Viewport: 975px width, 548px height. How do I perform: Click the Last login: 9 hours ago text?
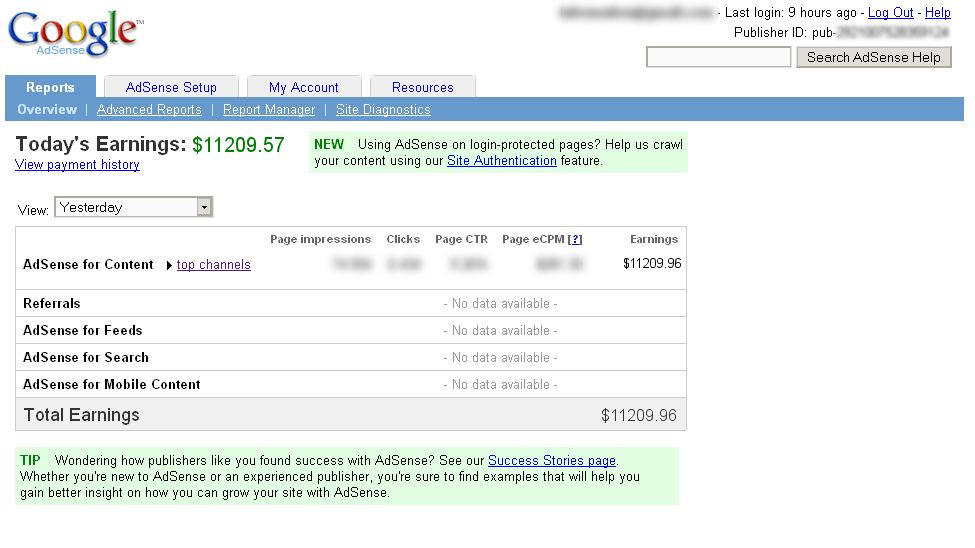click(x=791, y=12)
